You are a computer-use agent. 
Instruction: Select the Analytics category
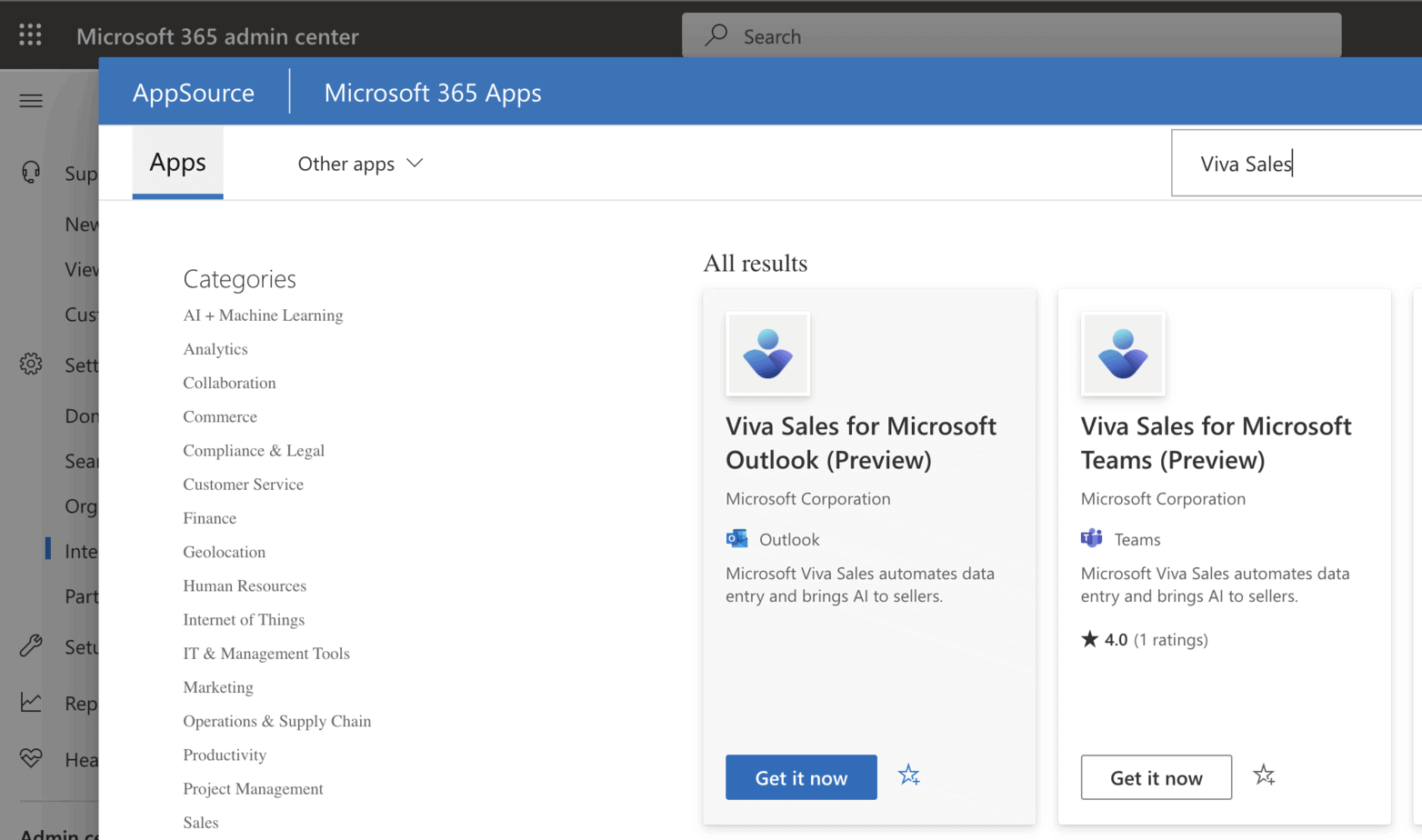pos(215,349)
